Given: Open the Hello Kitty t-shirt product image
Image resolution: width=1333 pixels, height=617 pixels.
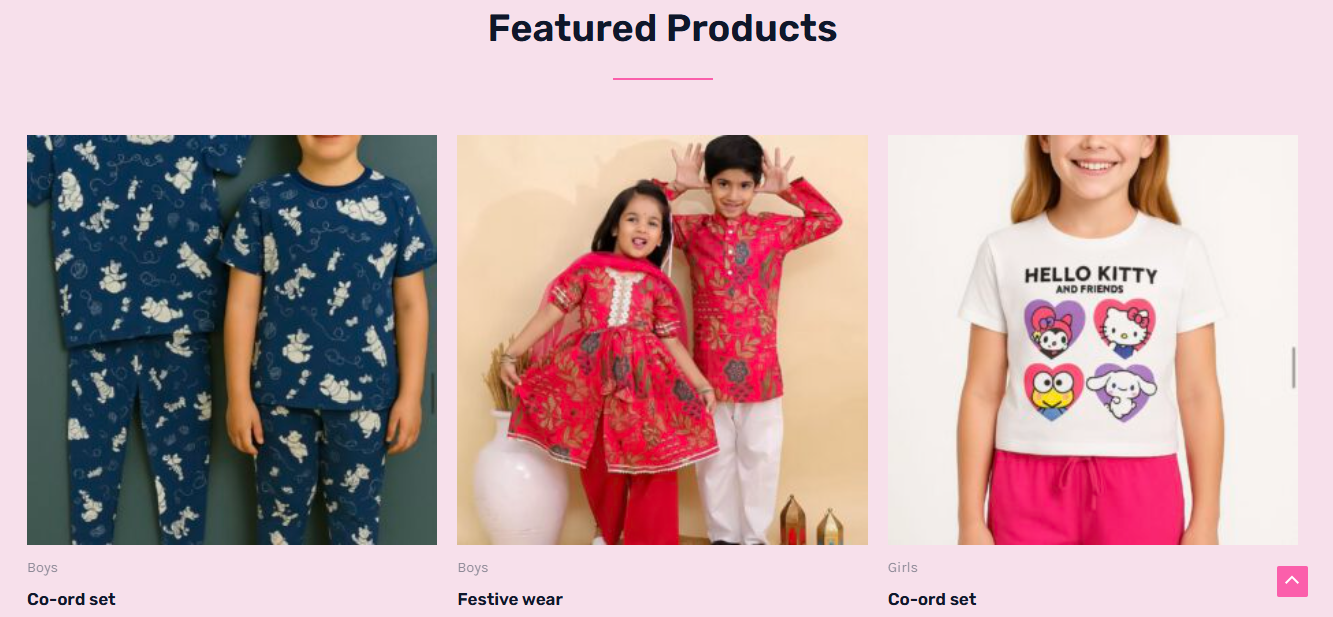Looking at the screenshot, I should pos(1093,340).
